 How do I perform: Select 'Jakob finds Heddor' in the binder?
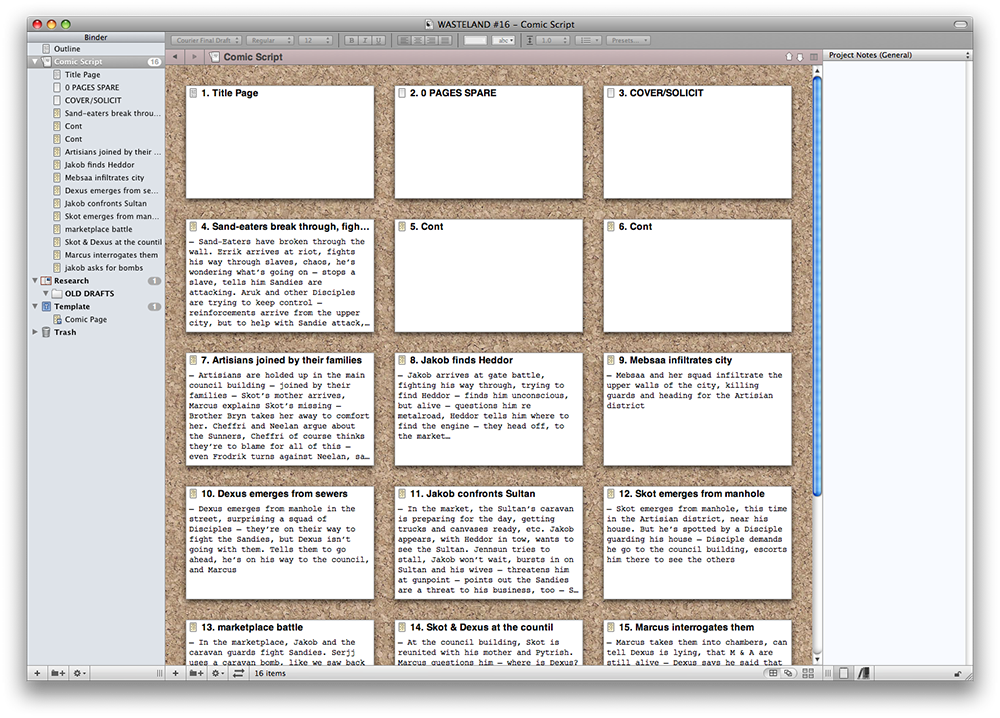coord(99,165)
